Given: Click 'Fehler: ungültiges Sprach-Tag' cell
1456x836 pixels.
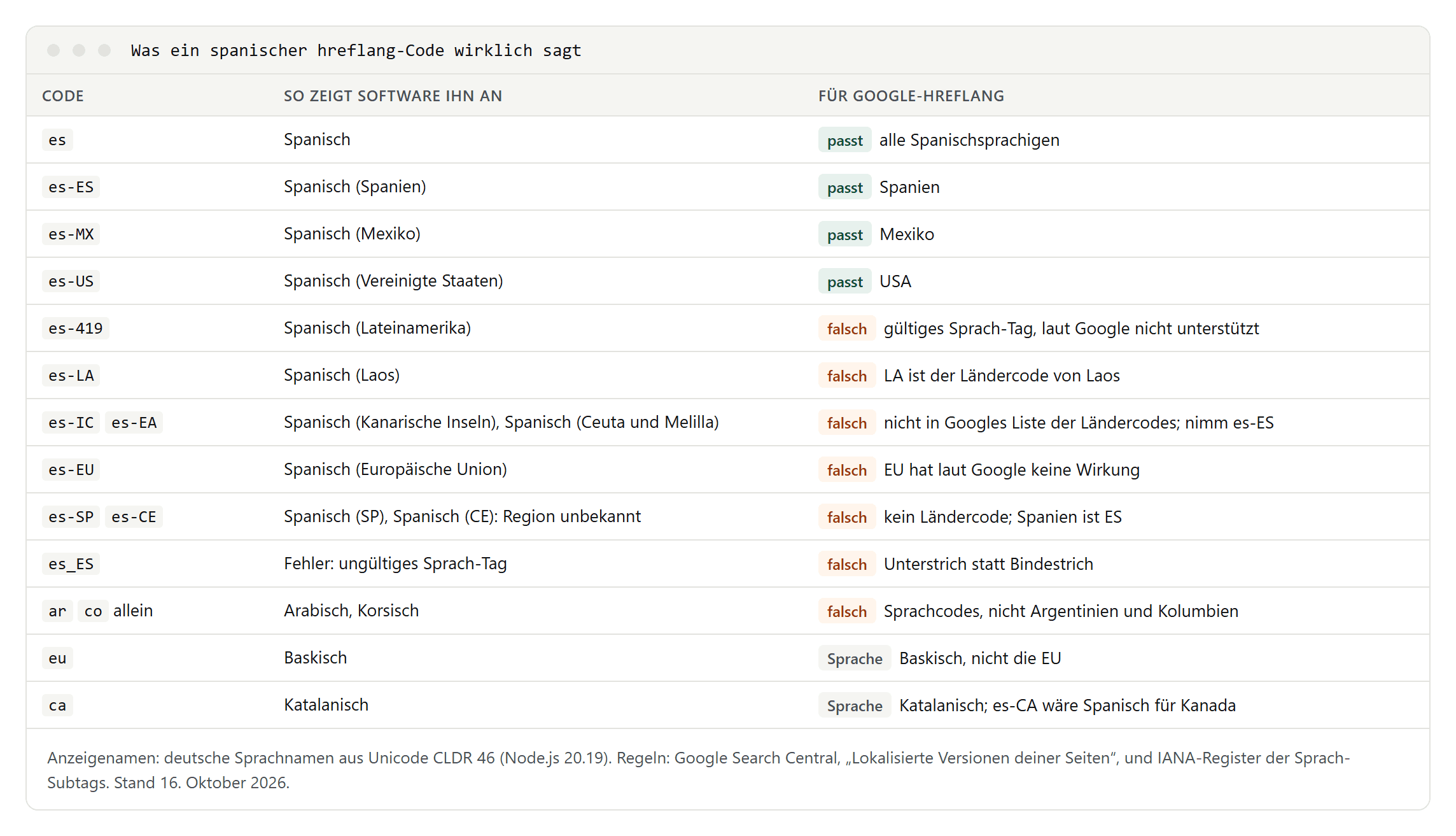Looking at the screenshot, I should pos(395,563).
